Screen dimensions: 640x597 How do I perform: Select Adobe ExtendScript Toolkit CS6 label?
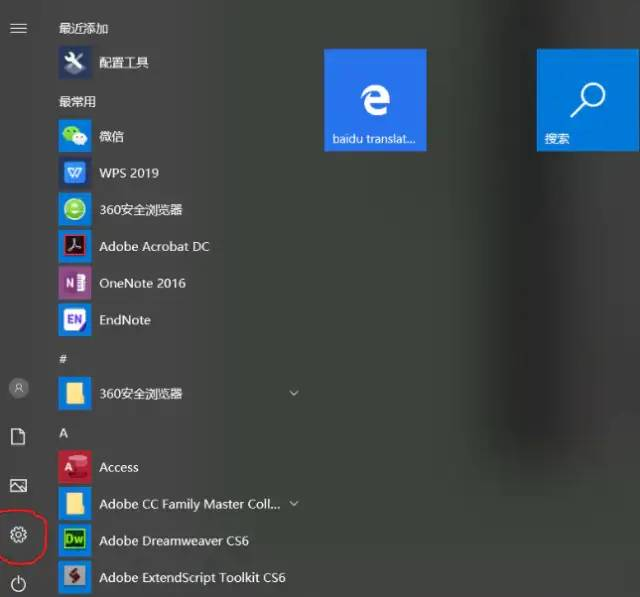point(192,577)
